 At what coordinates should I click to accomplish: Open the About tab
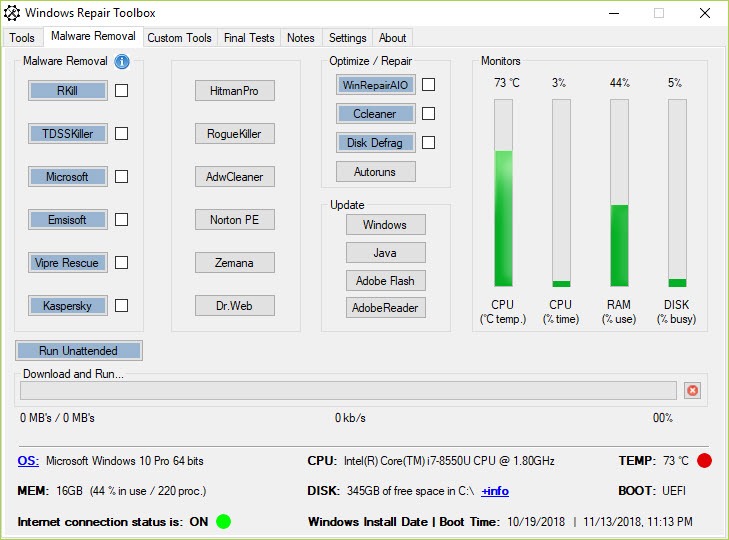click(392, 38)
